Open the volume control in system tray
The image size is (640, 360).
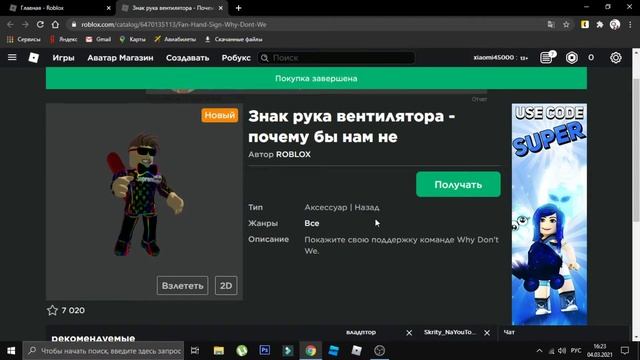click(562, 351)
